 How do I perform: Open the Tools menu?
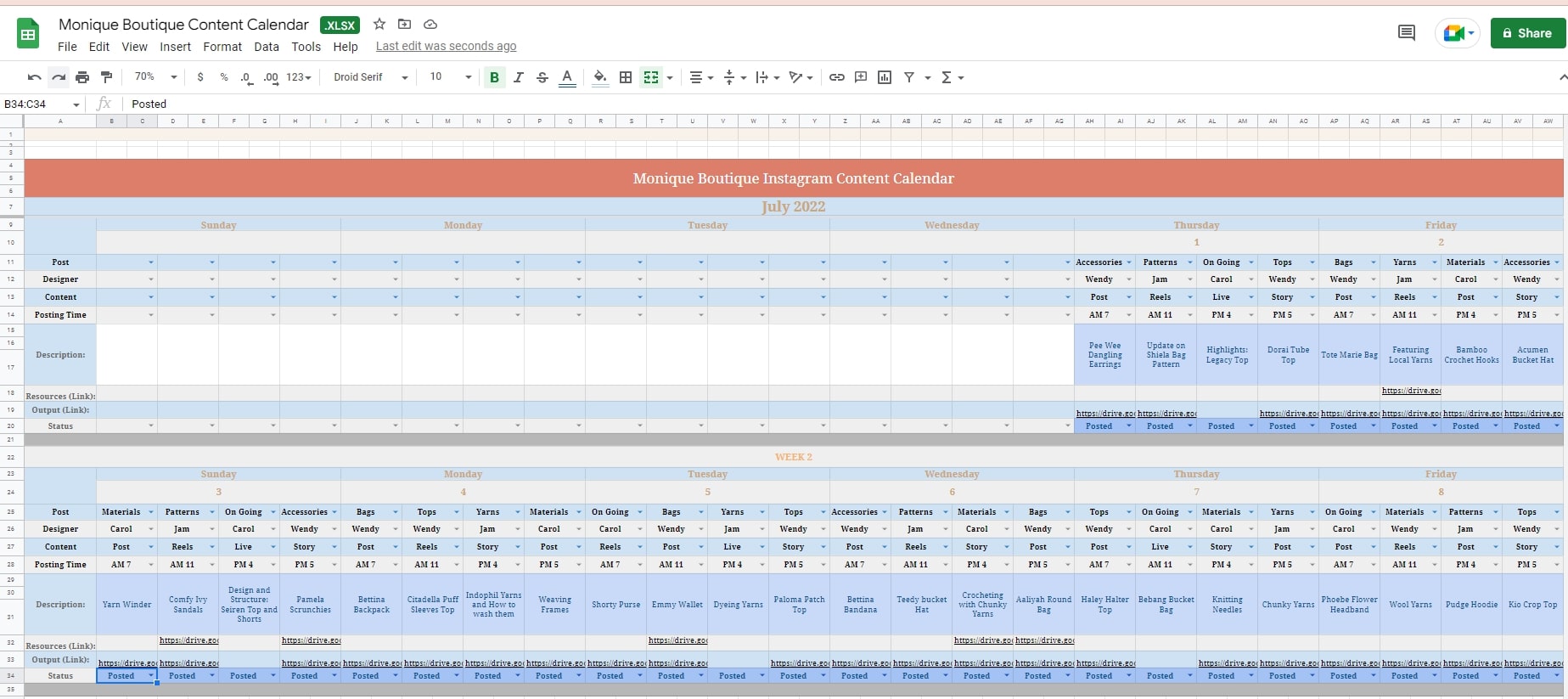point(306,47)
